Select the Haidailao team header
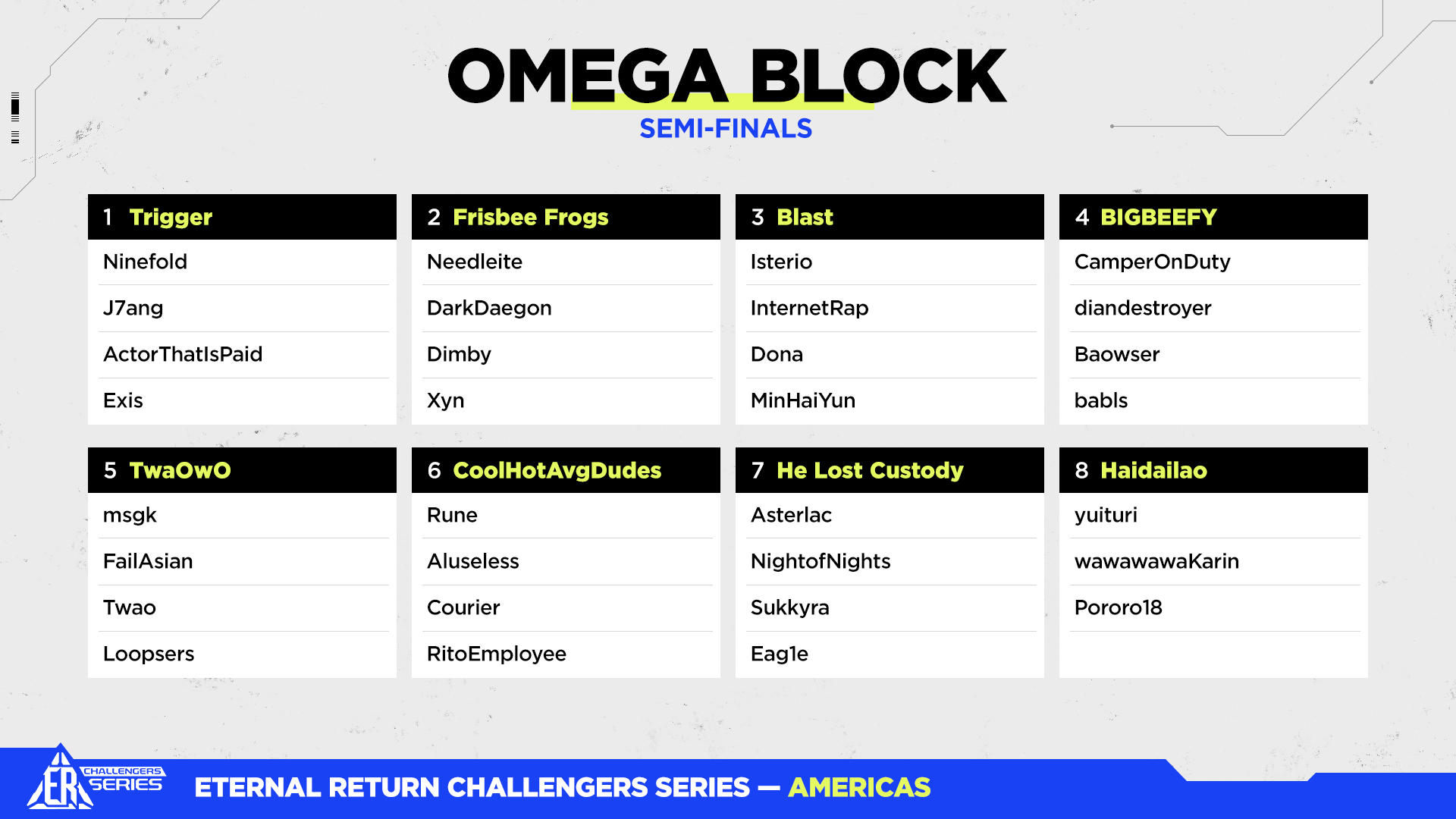The width and height of the screenshot is (1456, 819). coord(1213,470)
